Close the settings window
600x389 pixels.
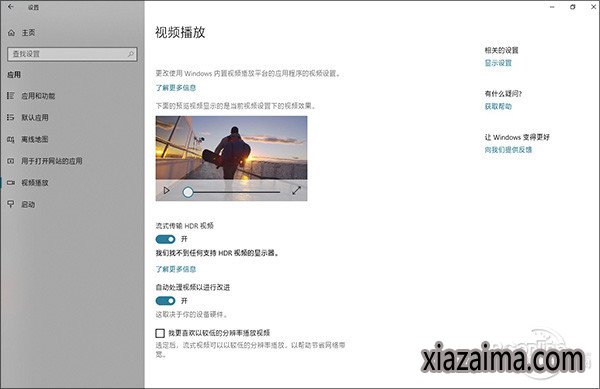[593, 7]
